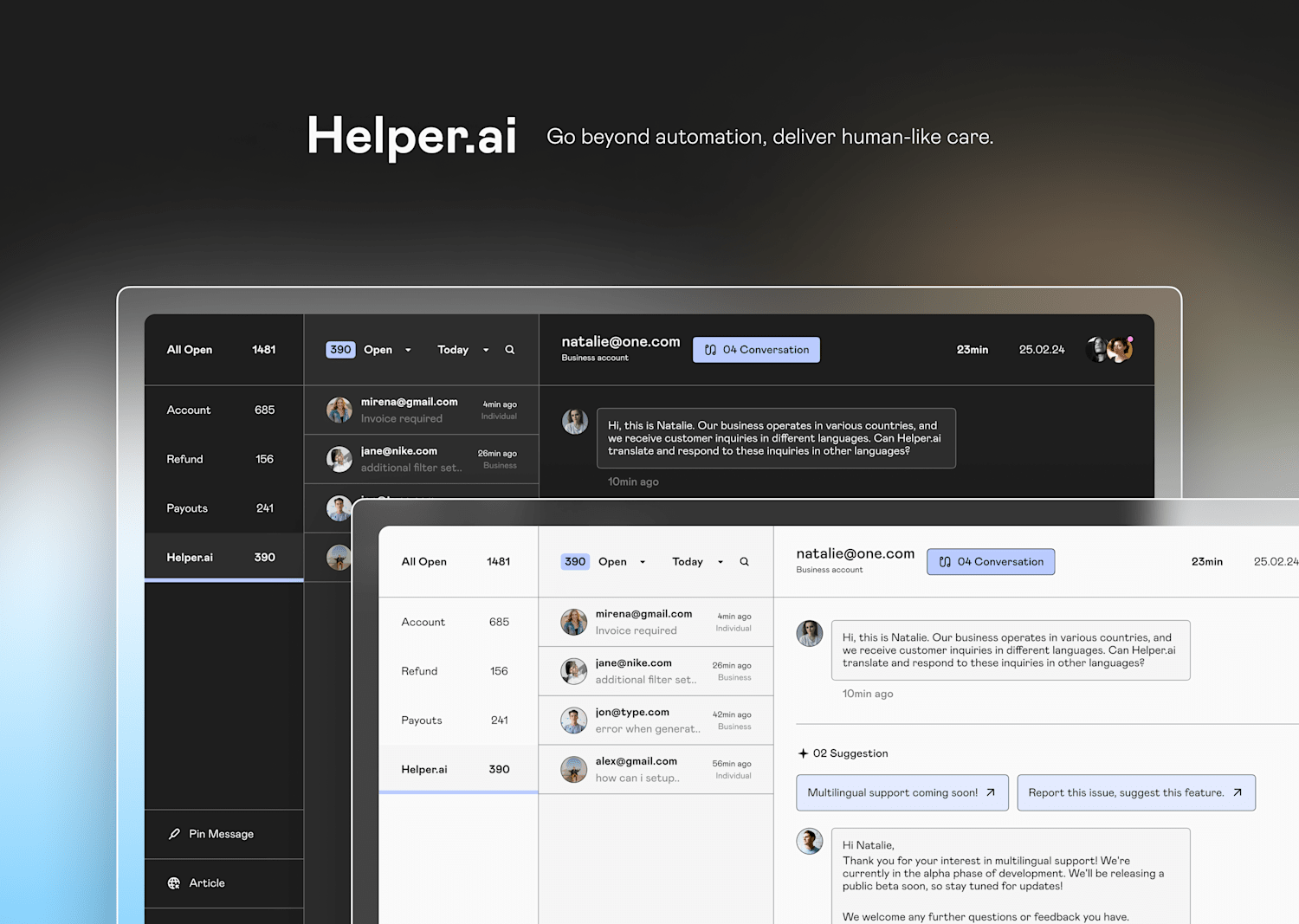1299x924 pixels.
Task: Click search icon in dark window
Action: [x=510, y=350]
